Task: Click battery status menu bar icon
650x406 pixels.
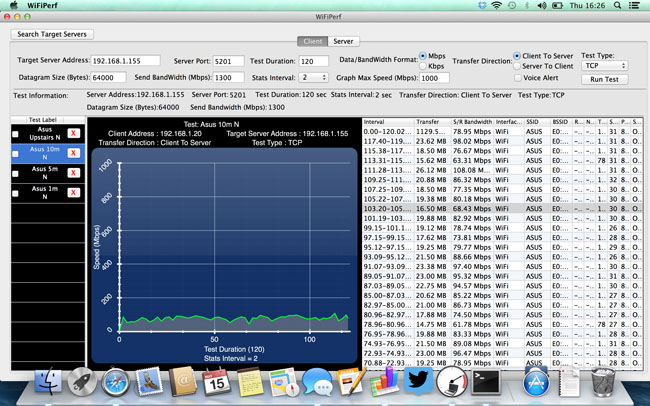Action: (558, 5)
